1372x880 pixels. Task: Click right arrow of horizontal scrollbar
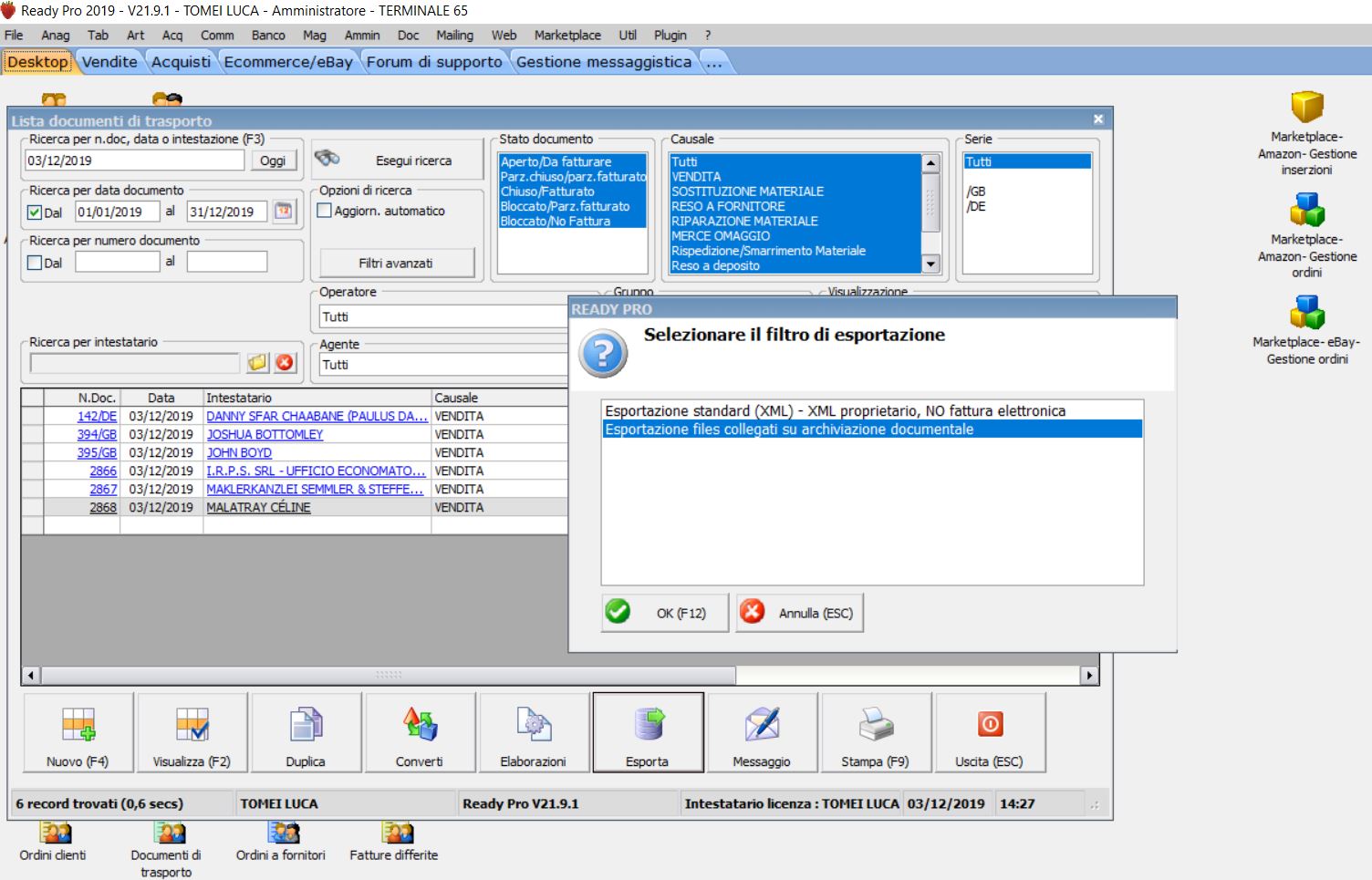(1089, 676)
